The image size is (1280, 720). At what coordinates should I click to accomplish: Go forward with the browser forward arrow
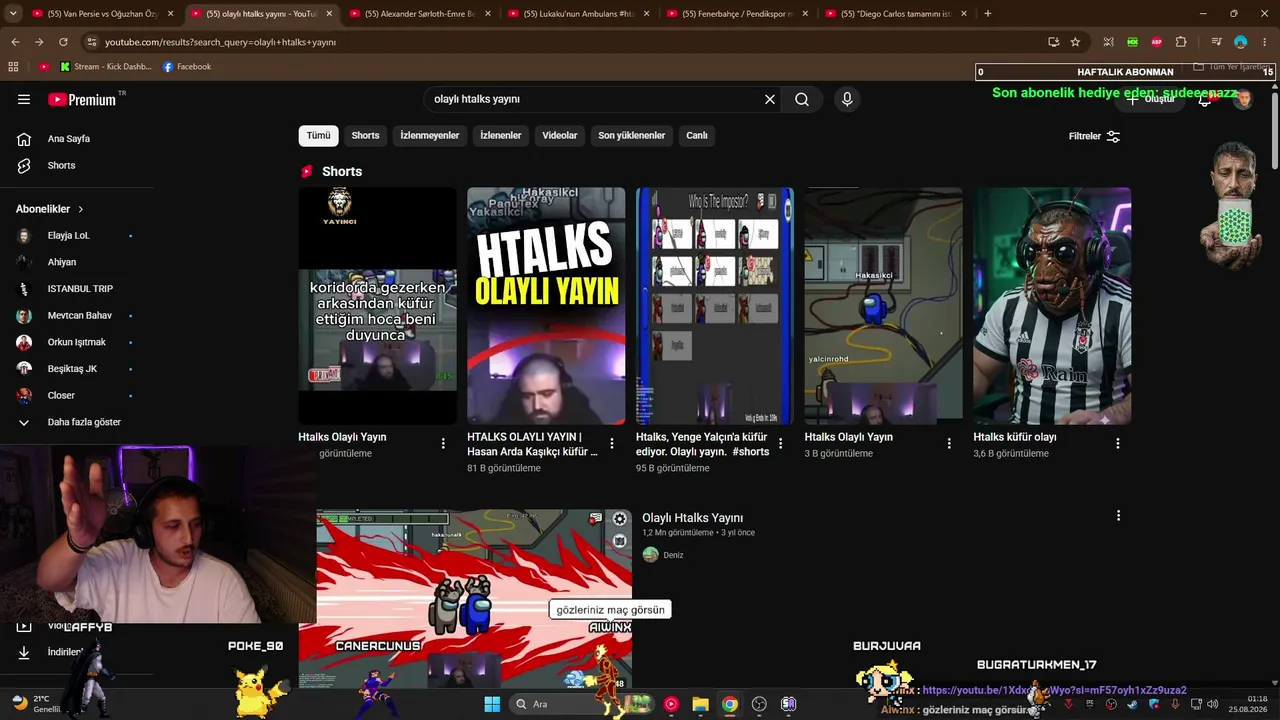[39, 42]
